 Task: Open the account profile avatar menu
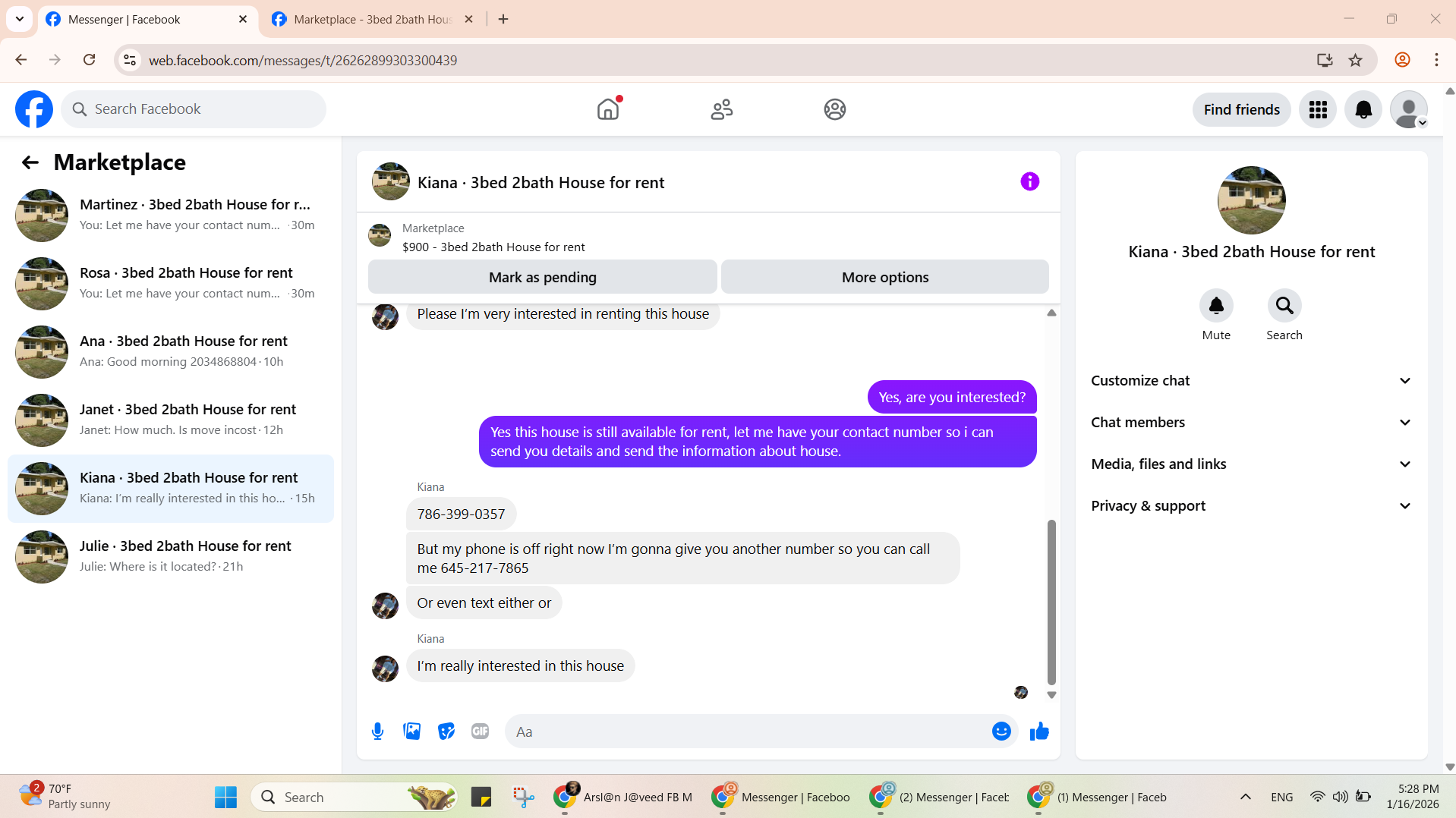pyautogui.click(x=1409, y=110)
